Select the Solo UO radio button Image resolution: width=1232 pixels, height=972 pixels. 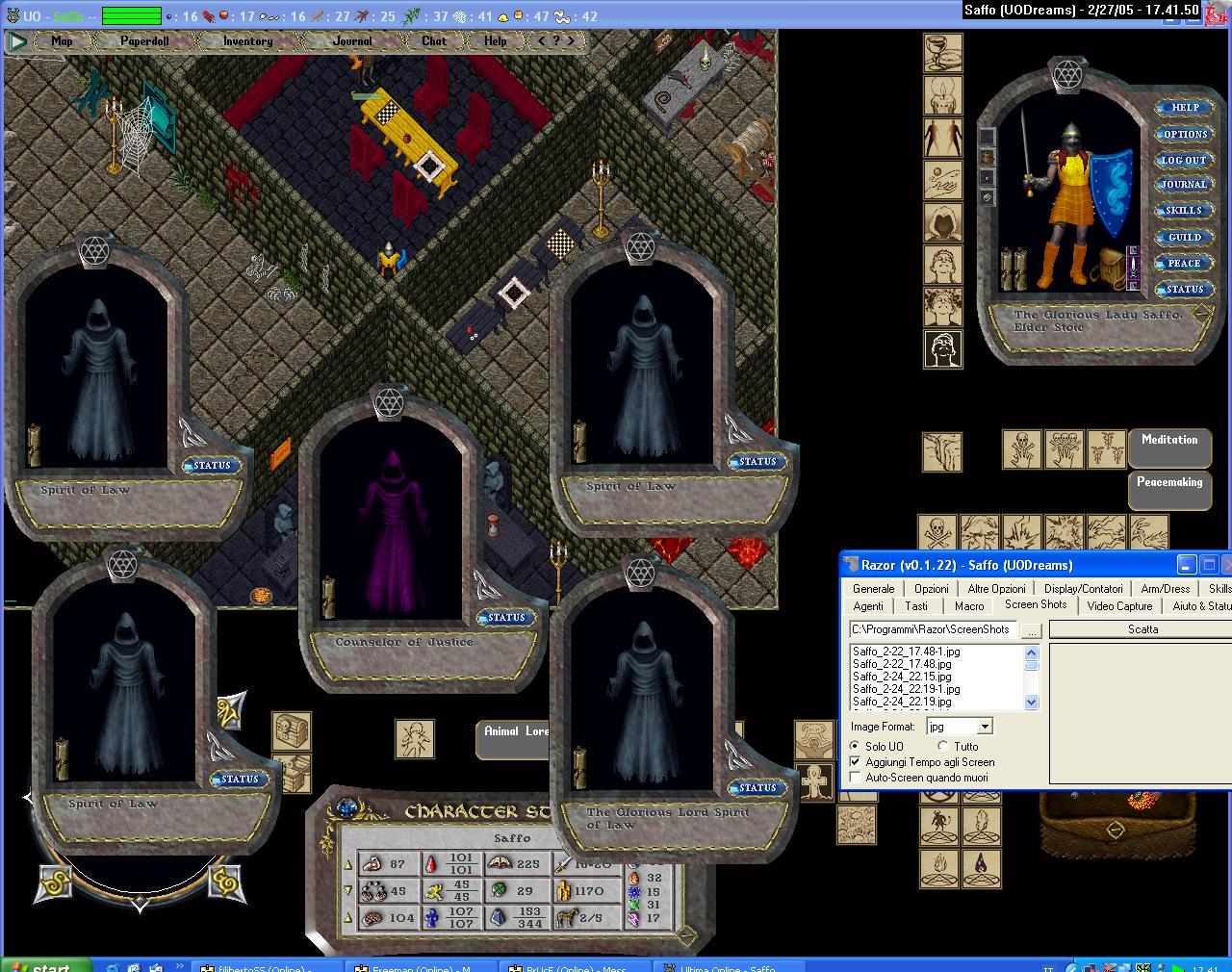(x=856, y=746)
